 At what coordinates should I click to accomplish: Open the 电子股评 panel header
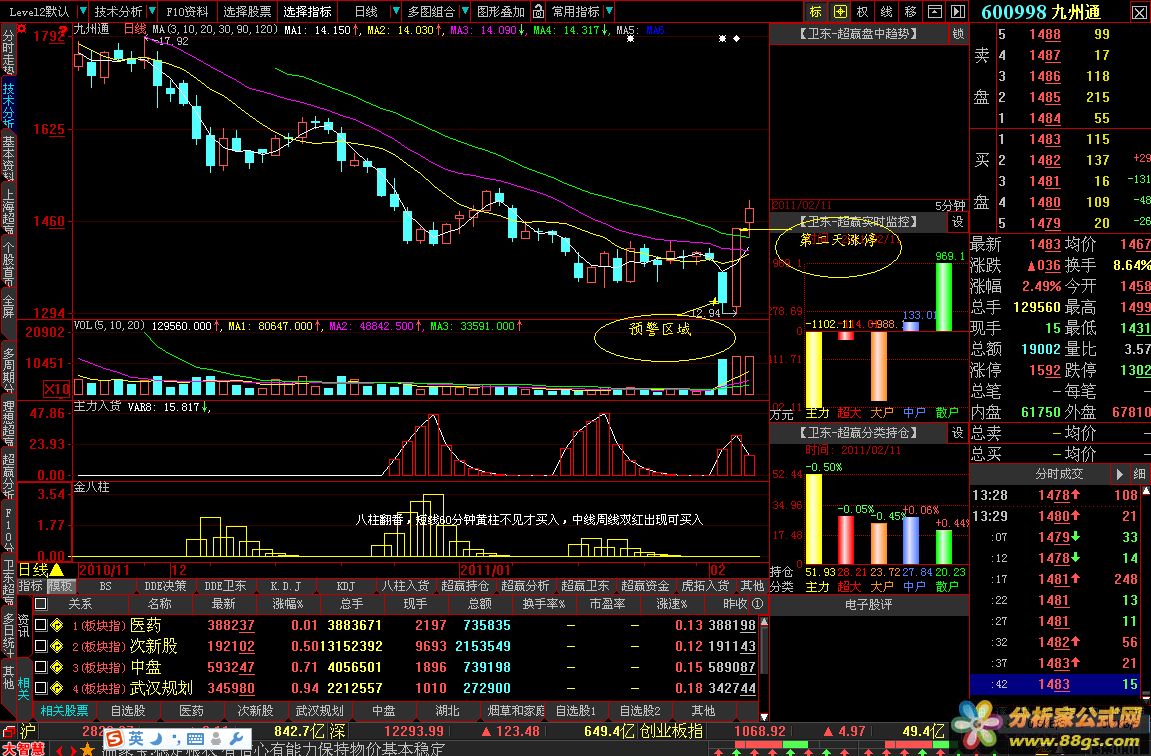click(869, 604)
